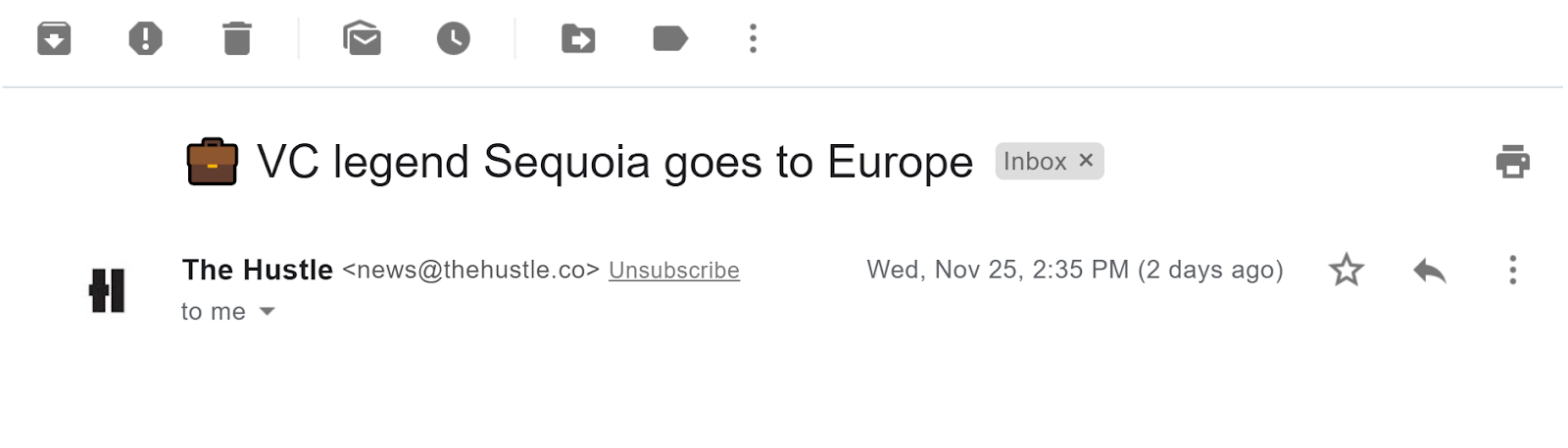Click The Hustle sender name
Viewport: 1568px width, 448px height.
pyautogui.click(x=258, y=270)
